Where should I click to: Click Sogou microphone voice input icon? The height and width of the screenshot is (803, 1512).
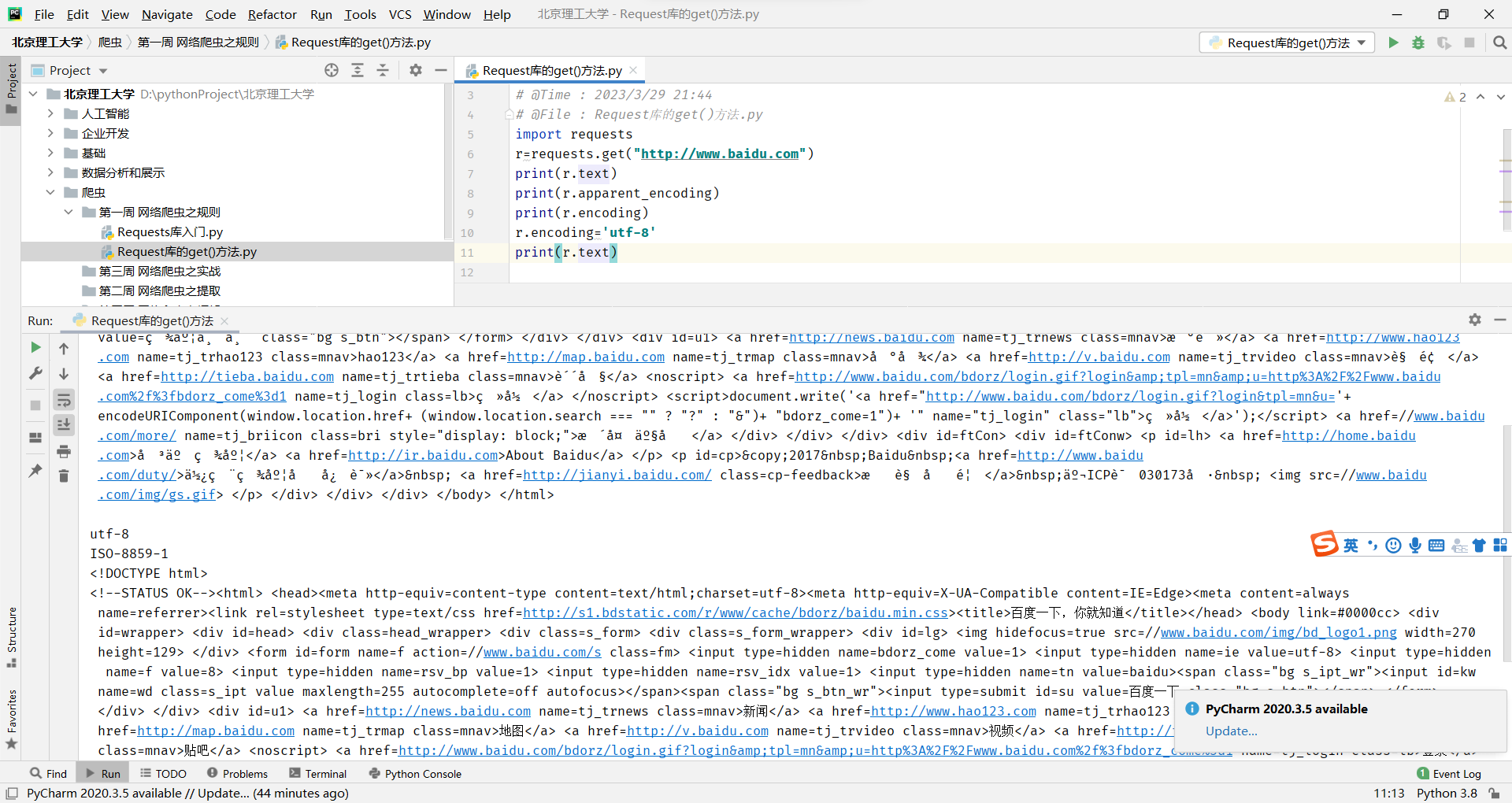1415,546
